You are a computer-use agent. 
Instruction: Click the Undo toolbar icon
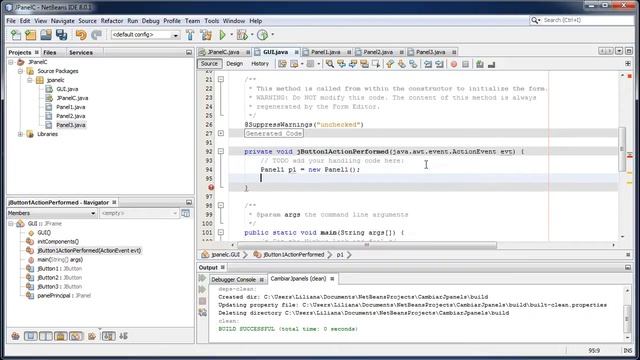tap(81, 35)
